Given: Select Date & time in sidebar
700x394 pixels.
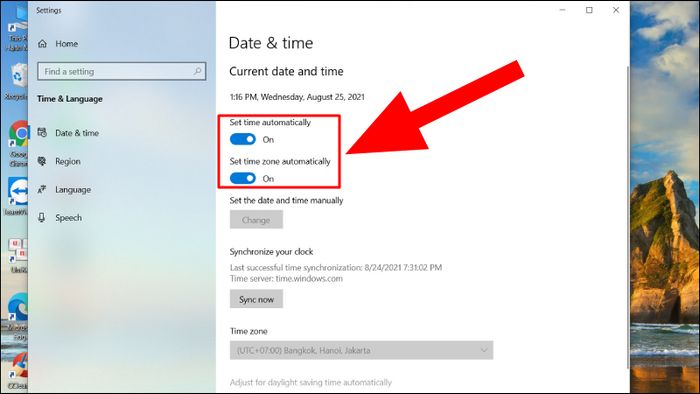Looking at the screenshot, I should tap(77, 133).
